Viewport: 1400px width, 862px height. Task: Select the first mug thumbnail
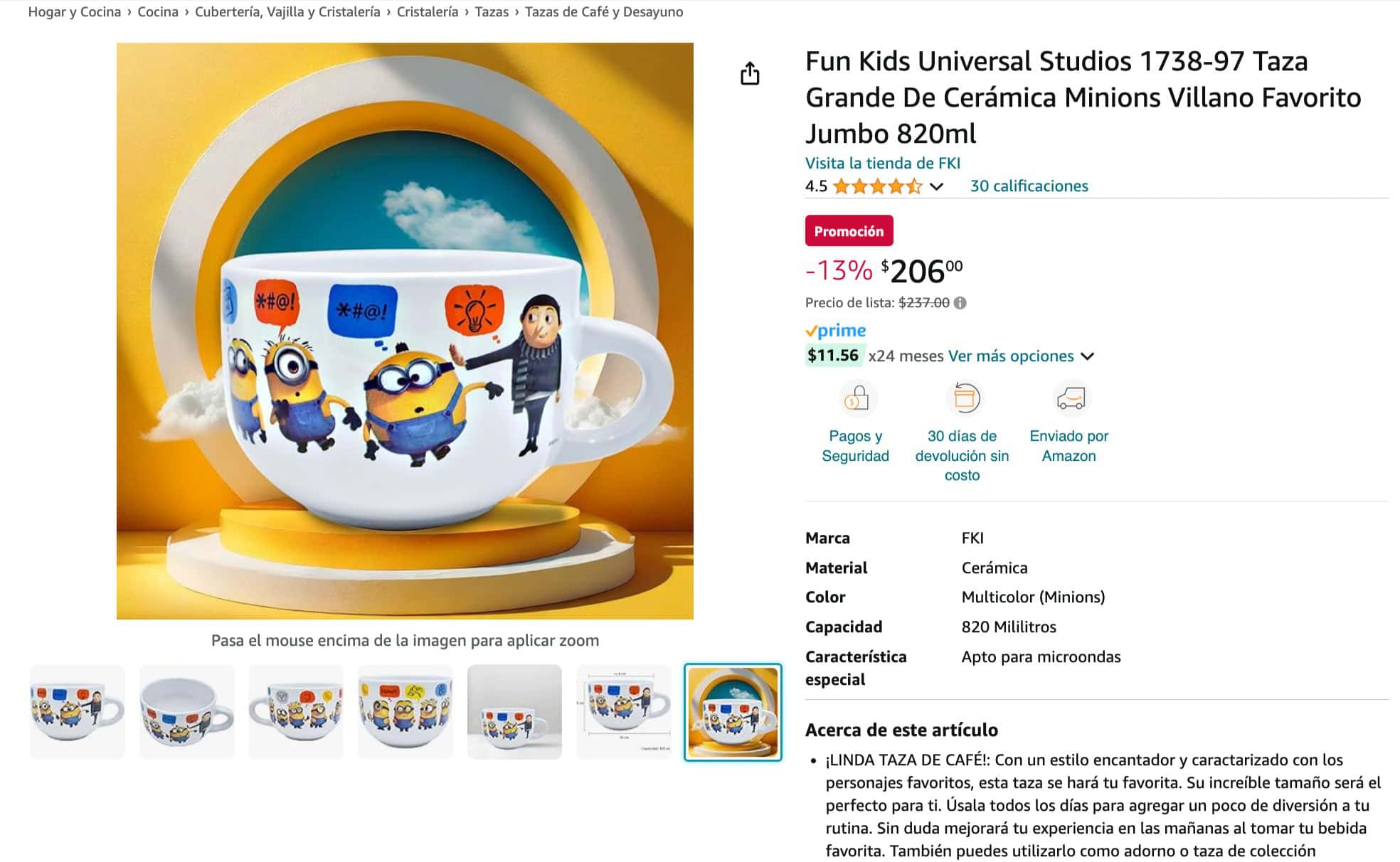tap(78, 711)
